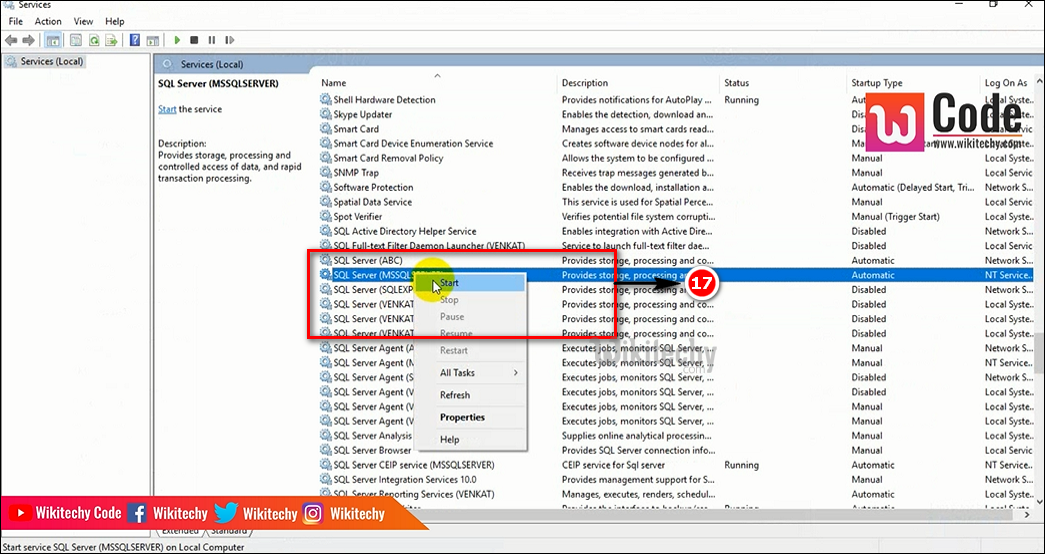This screenshot has height=554, width=1045.
Task: Sort by the Log On As column header
Action: (x=1007, y=83)
